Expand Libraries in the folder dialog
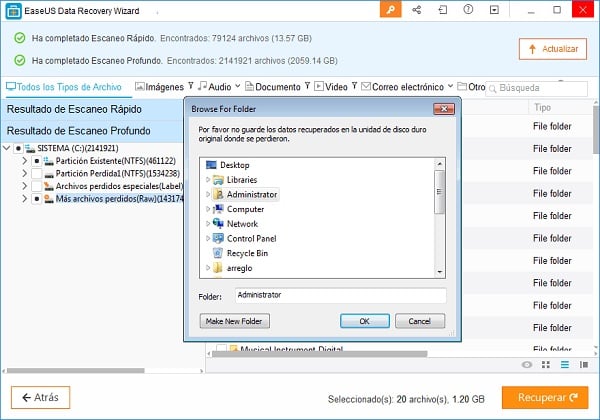This screenshot has height=420, width=600. [208, 179]
